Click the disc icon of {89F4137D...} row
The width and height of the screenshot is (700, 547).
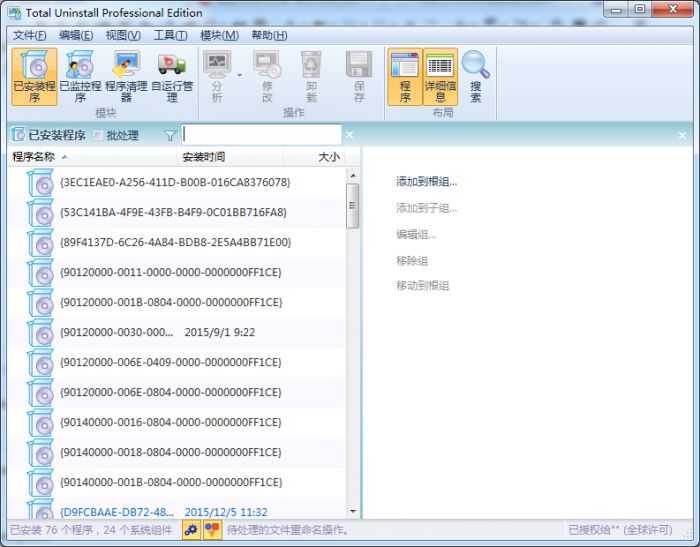[41, 242]
